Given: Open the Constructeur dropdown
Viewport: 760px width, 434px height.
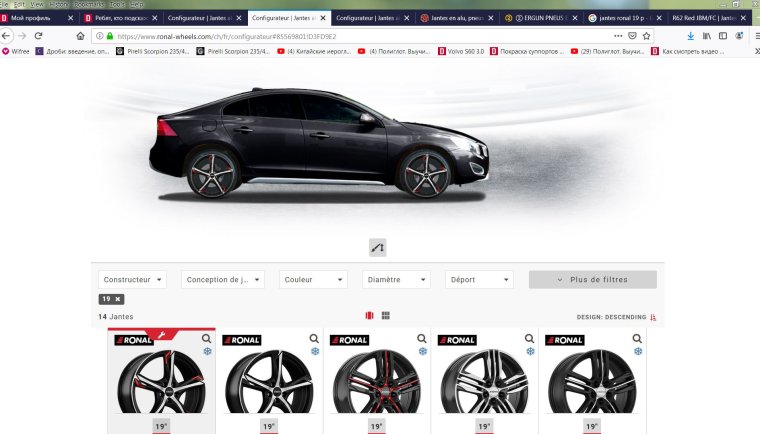Looking at the screenshot, I should coord(133,280).
